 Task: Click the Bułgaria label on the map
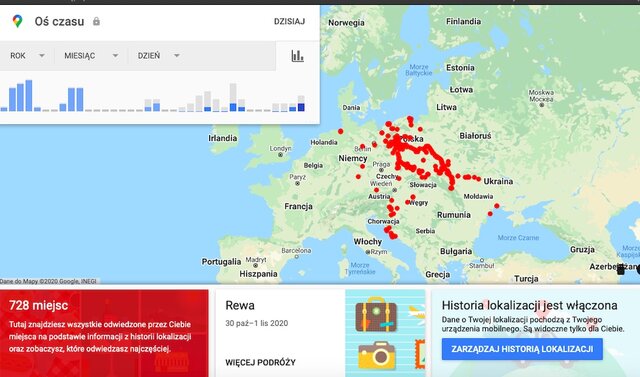[x=456, y=251]
